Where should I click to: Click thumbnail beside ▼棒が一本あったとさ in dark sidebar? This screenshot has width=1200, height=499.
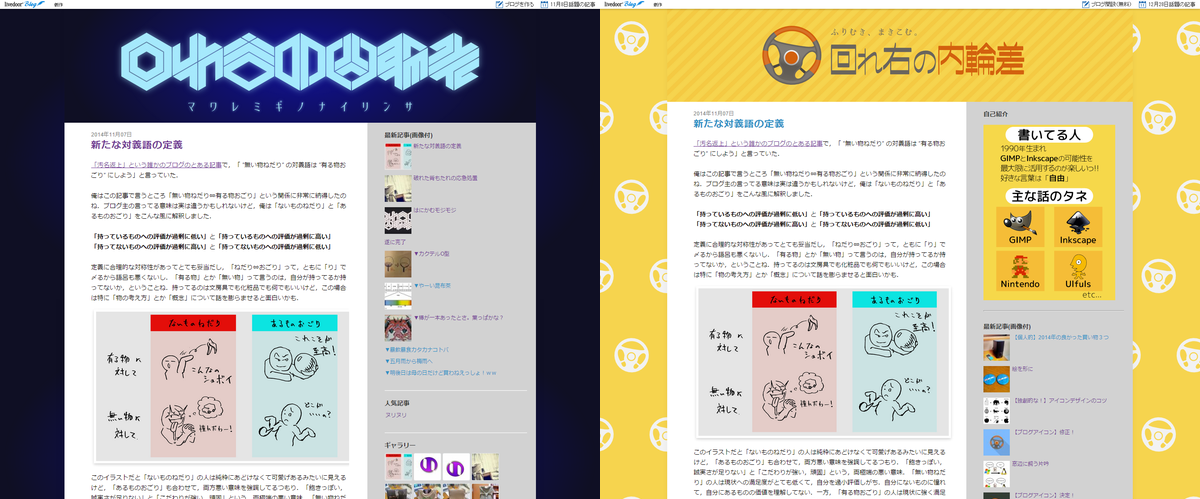397,327
